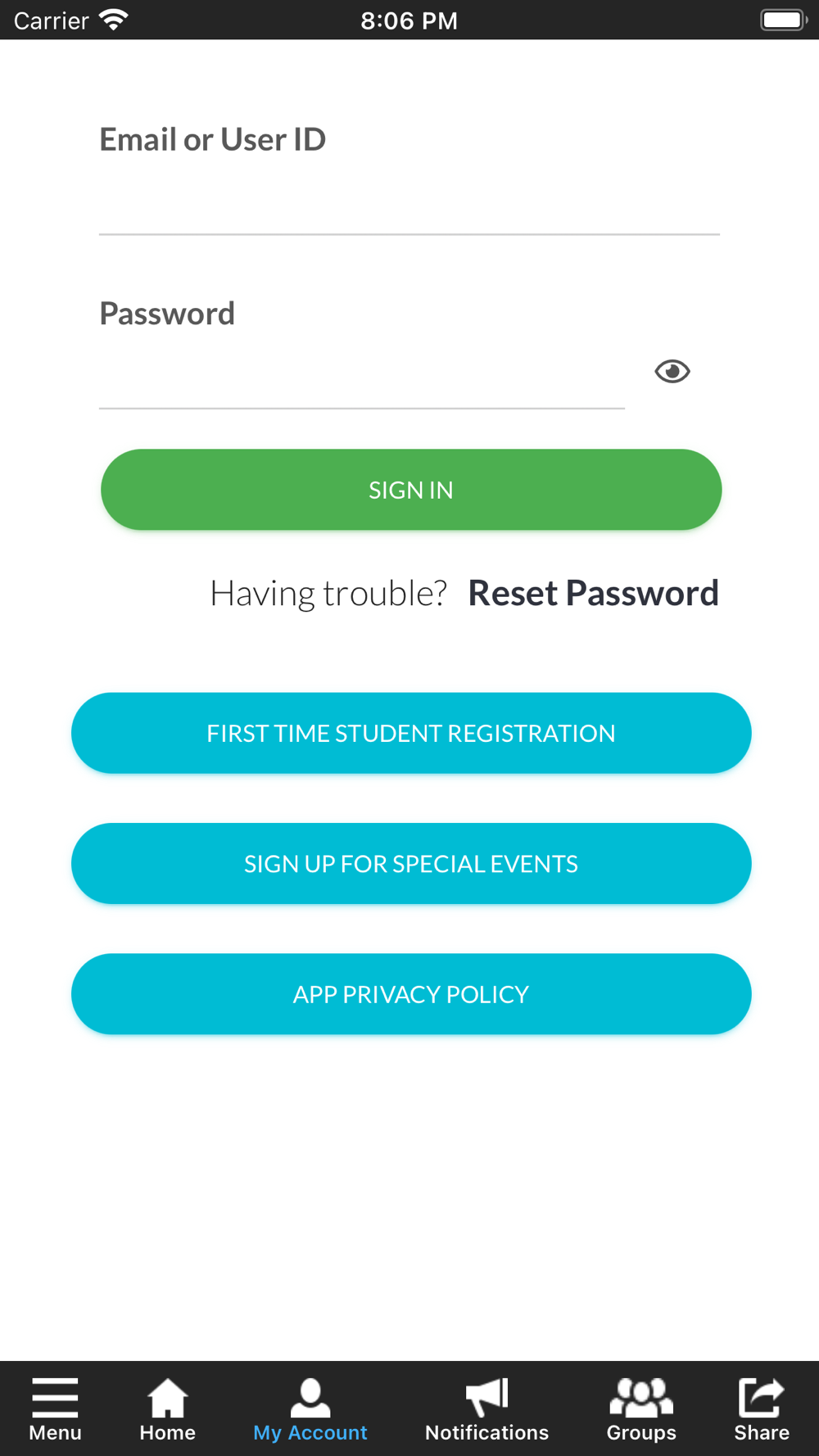819x1456 pixels.
Task: Select the My Account person icon
Action: (x=310, y=1397)
